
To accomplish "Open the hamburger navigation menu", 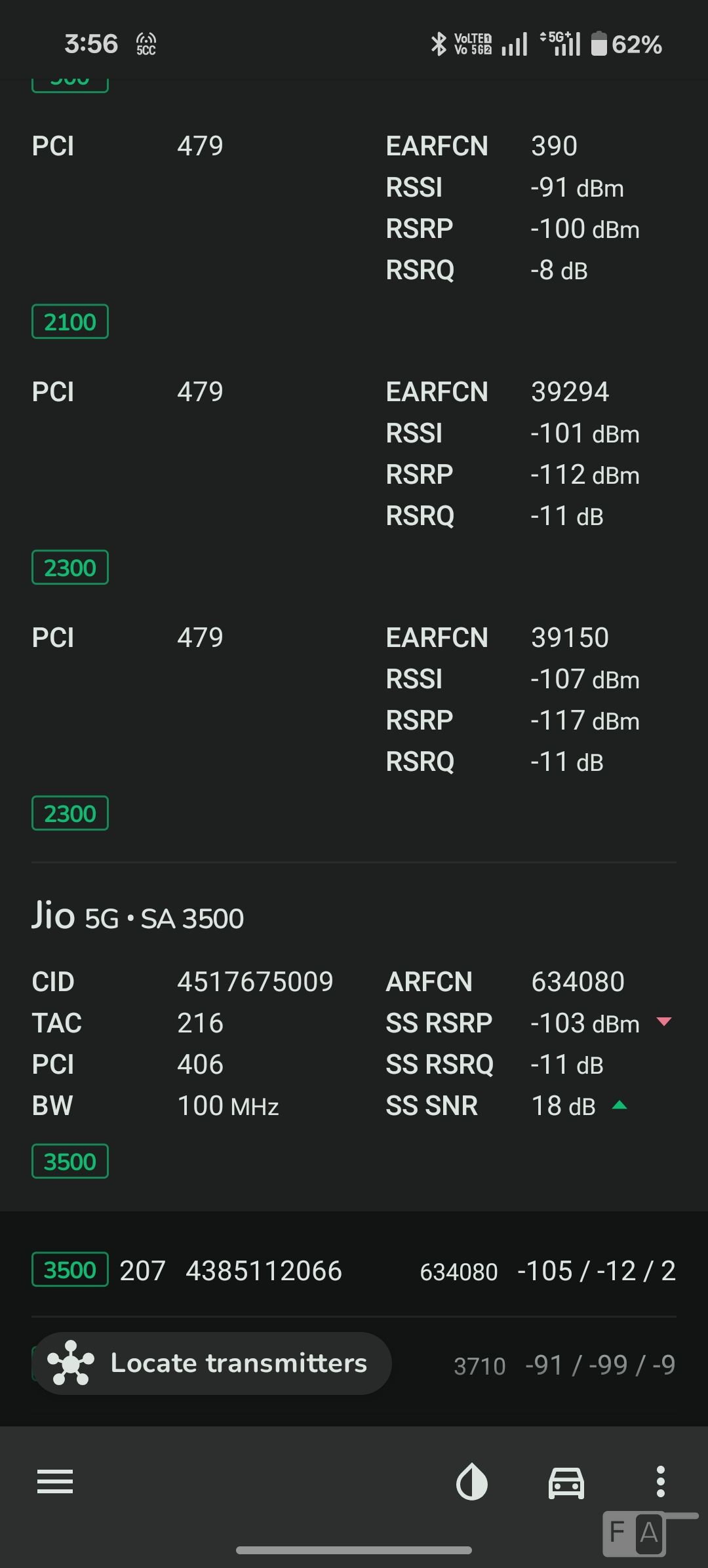I will 55,1481.
